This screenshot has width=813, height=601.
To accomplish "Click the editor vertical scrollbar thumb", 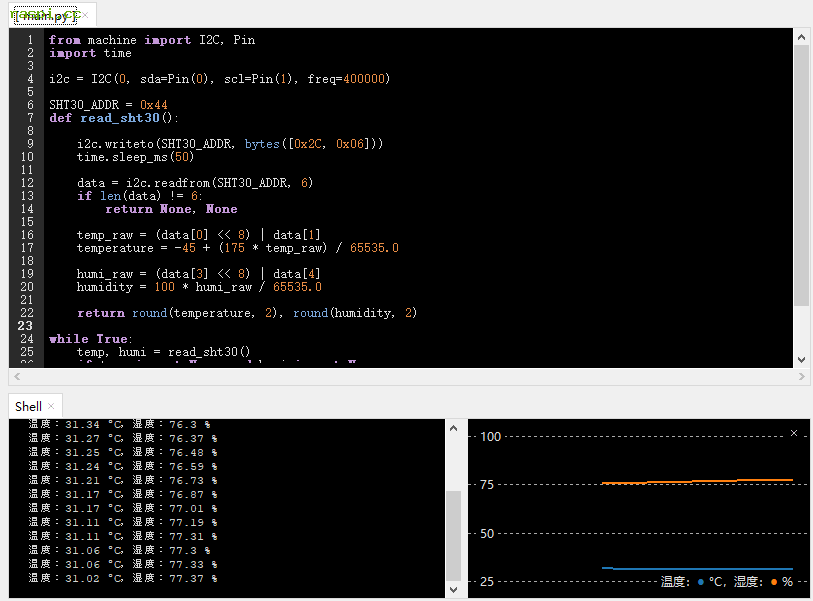I will point(801,175).
